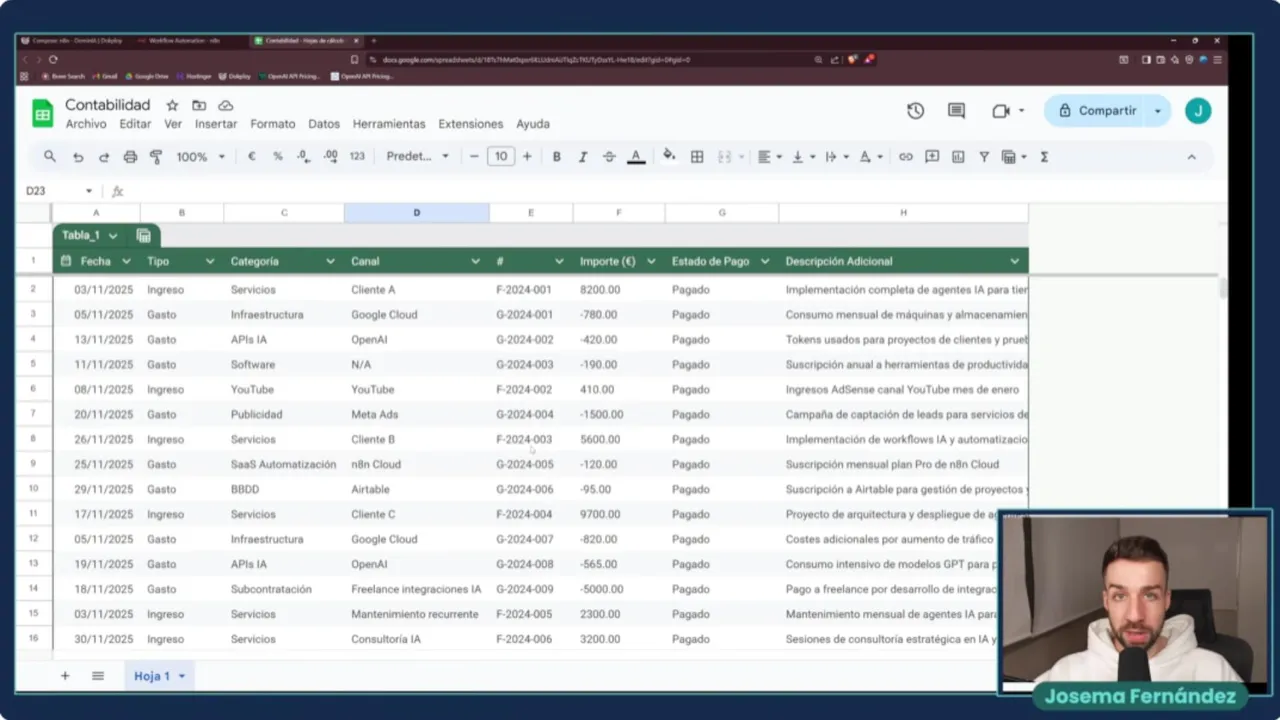
Task: Open horizontal align options
Action: [768, 157]
